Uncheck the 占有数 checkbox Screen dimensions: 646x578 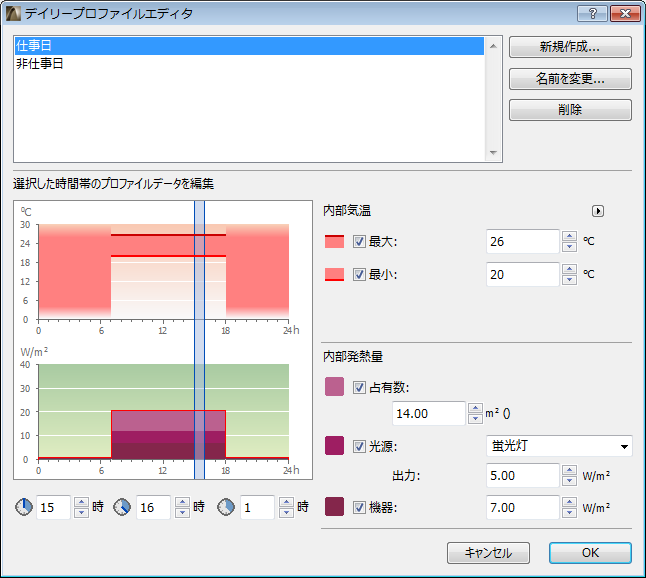click(359, 387)
